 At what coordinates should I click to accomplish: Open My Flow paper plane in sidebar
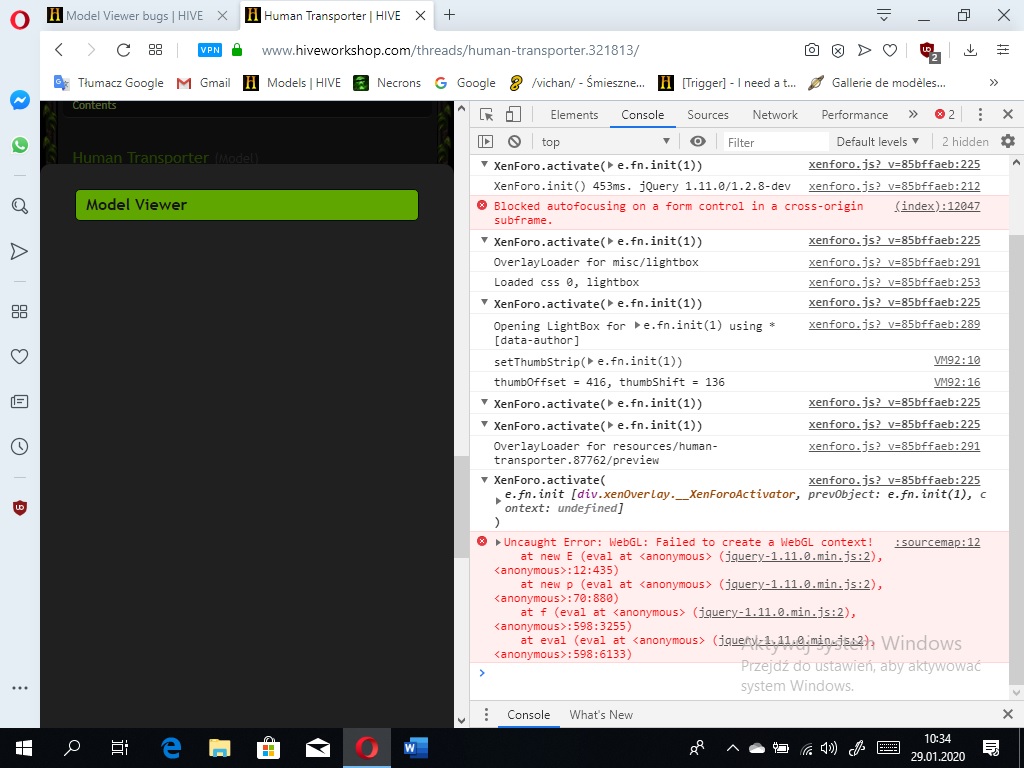pyautogui.click(x=20, y=251)
